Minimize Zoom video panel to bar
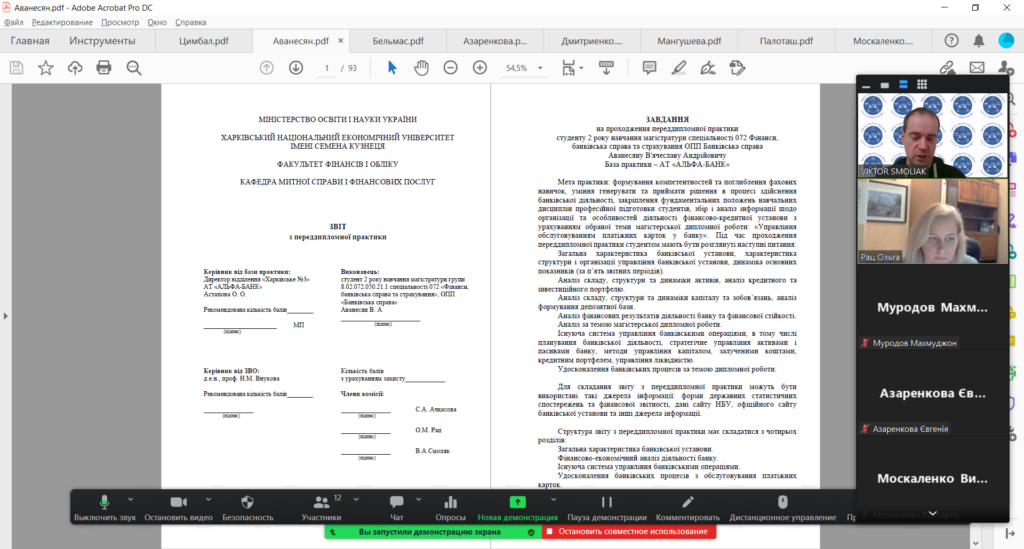 click(866, 85)
